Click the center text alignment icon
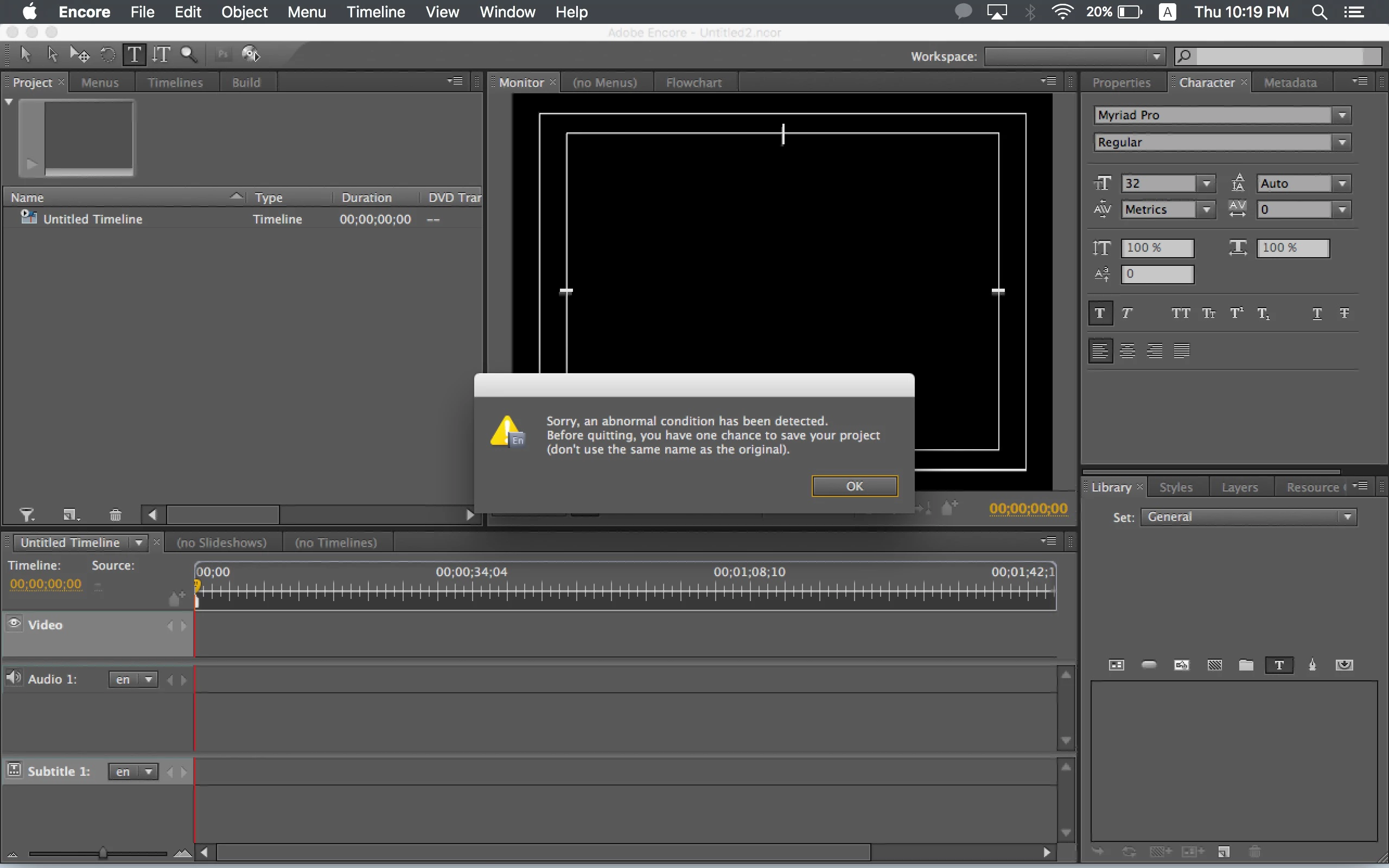Image resolution: width=1389 pixels, height=868 pixels. click(1127, 350)
